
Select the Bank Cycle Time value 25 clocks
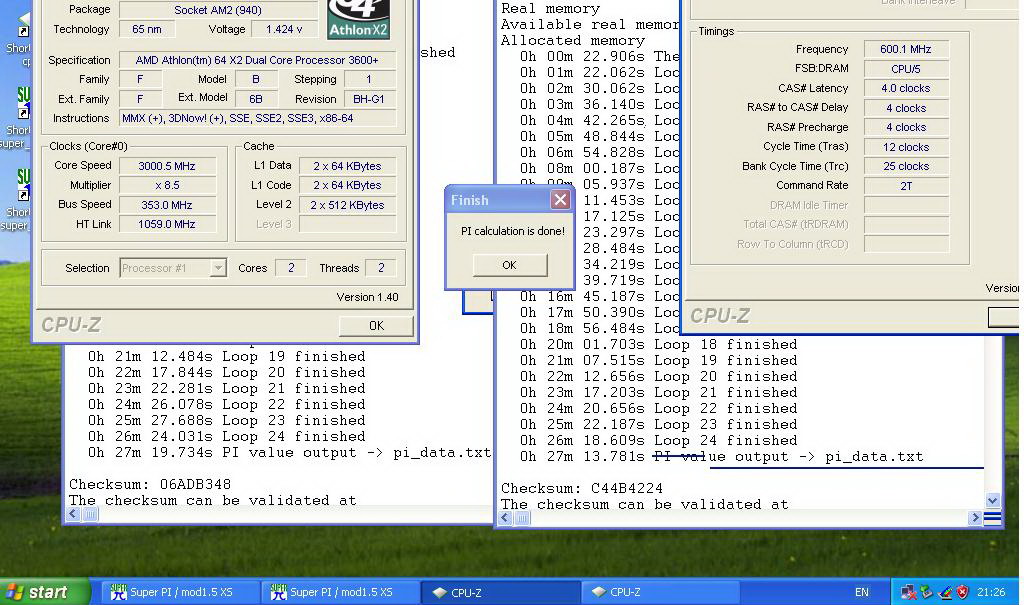pyautogui.click(x=906, y=167)
